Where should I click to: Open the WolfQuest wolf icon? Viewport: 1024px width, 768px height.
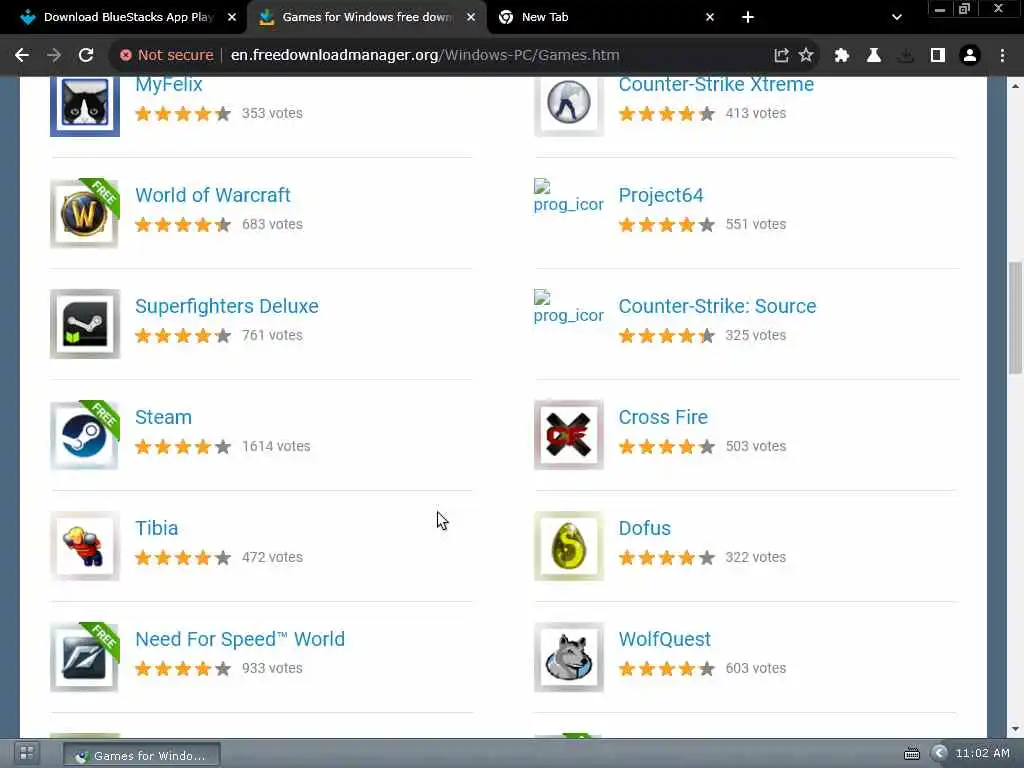click(569, 657)
